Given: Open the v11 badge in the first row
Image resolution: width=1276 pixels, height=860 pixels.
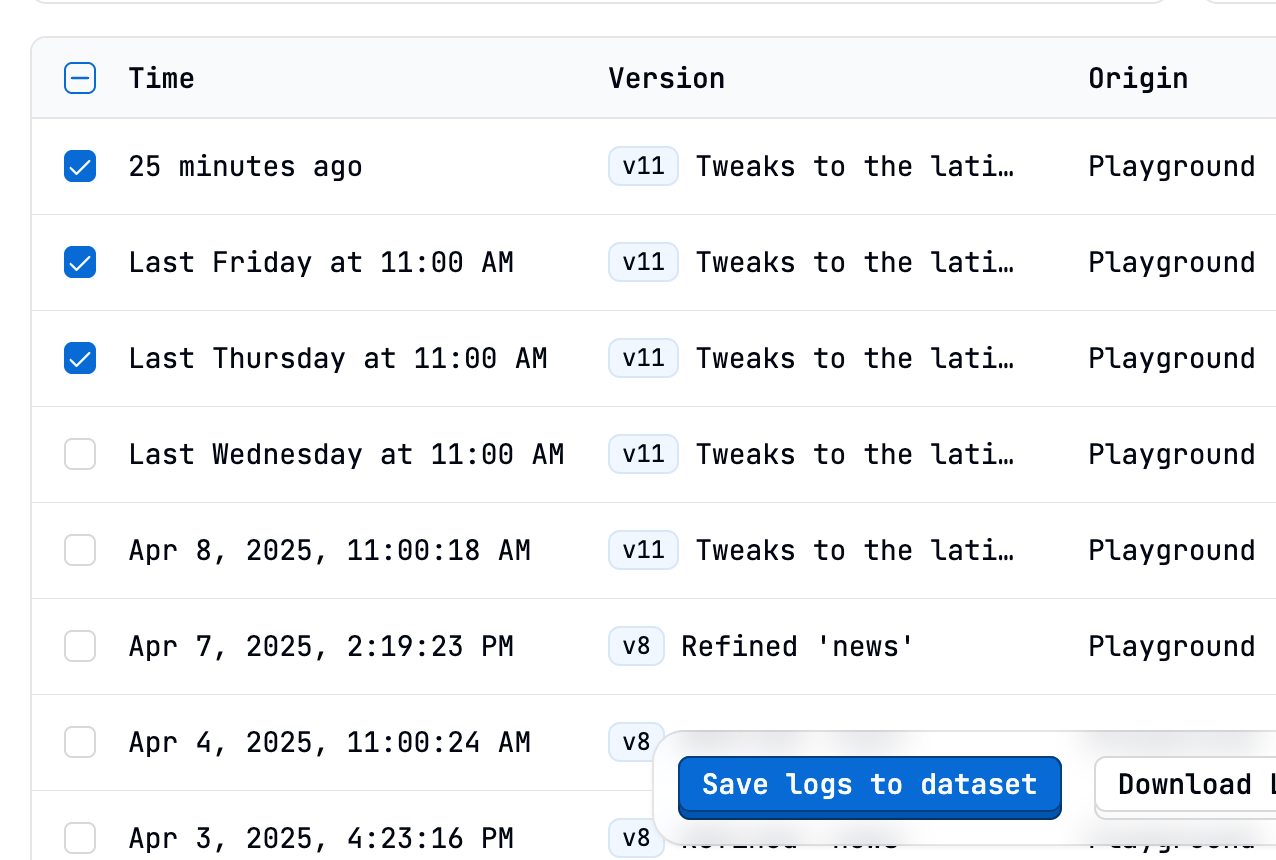Looking at the screenshot, I should point(643,166).
